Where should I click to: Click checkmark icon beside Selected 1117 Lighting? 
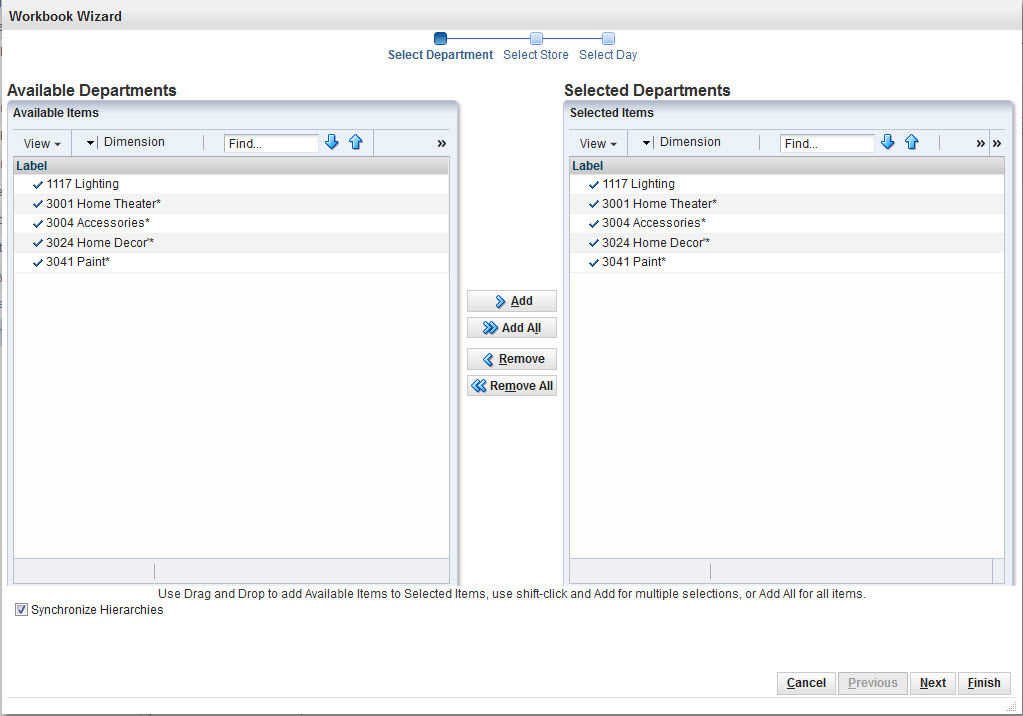coord(594,185)
